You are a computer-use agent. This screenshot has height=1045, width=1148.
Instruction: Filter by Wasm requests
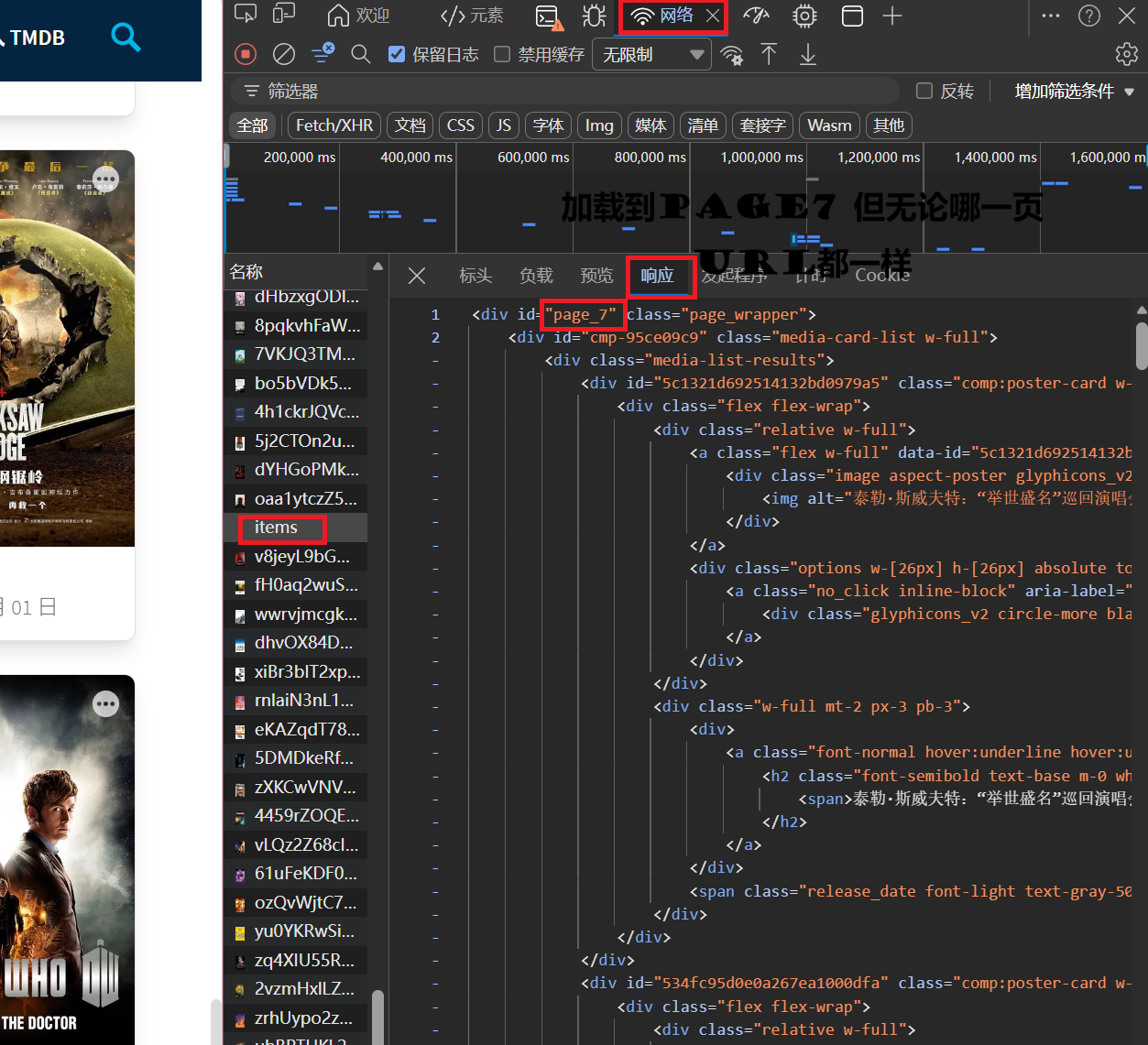point(829,125)
